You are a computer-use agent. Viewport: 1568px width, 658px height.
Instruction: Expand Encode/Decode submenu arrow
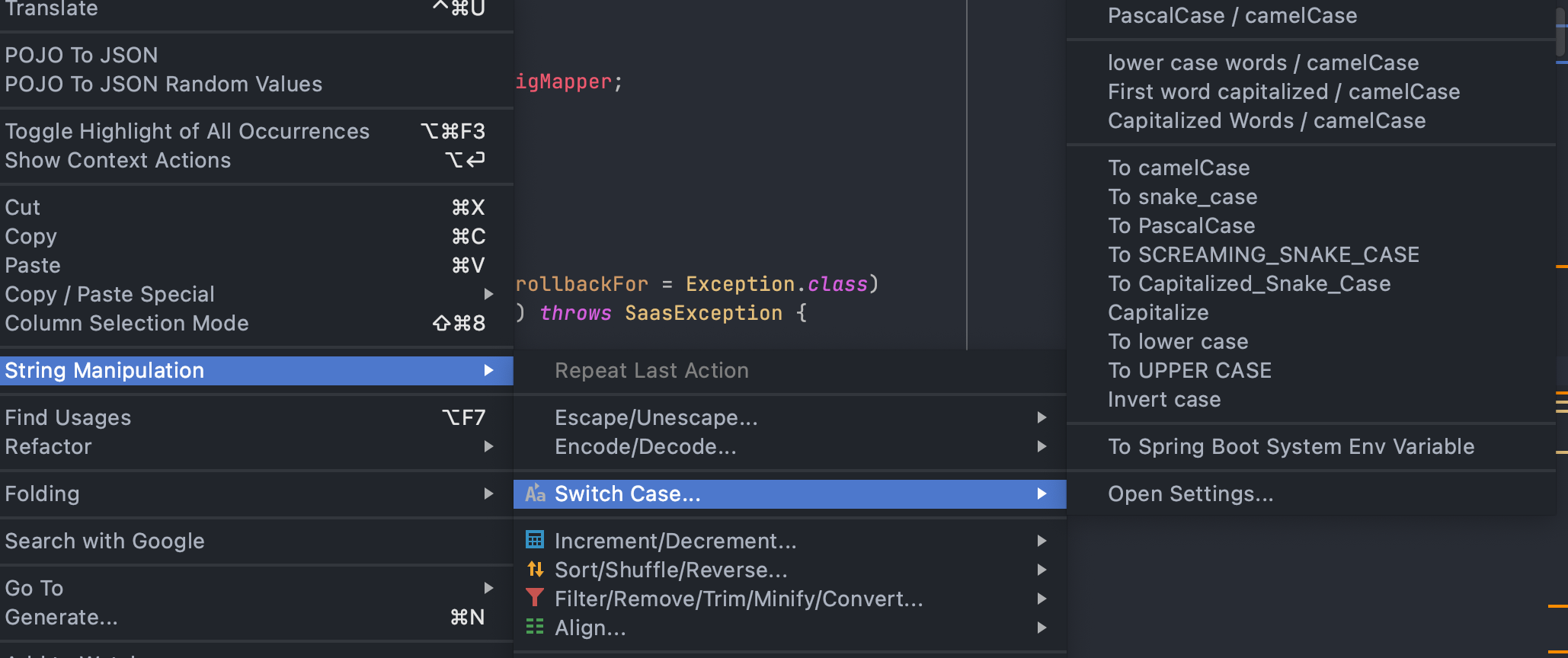click(1042, 446)
